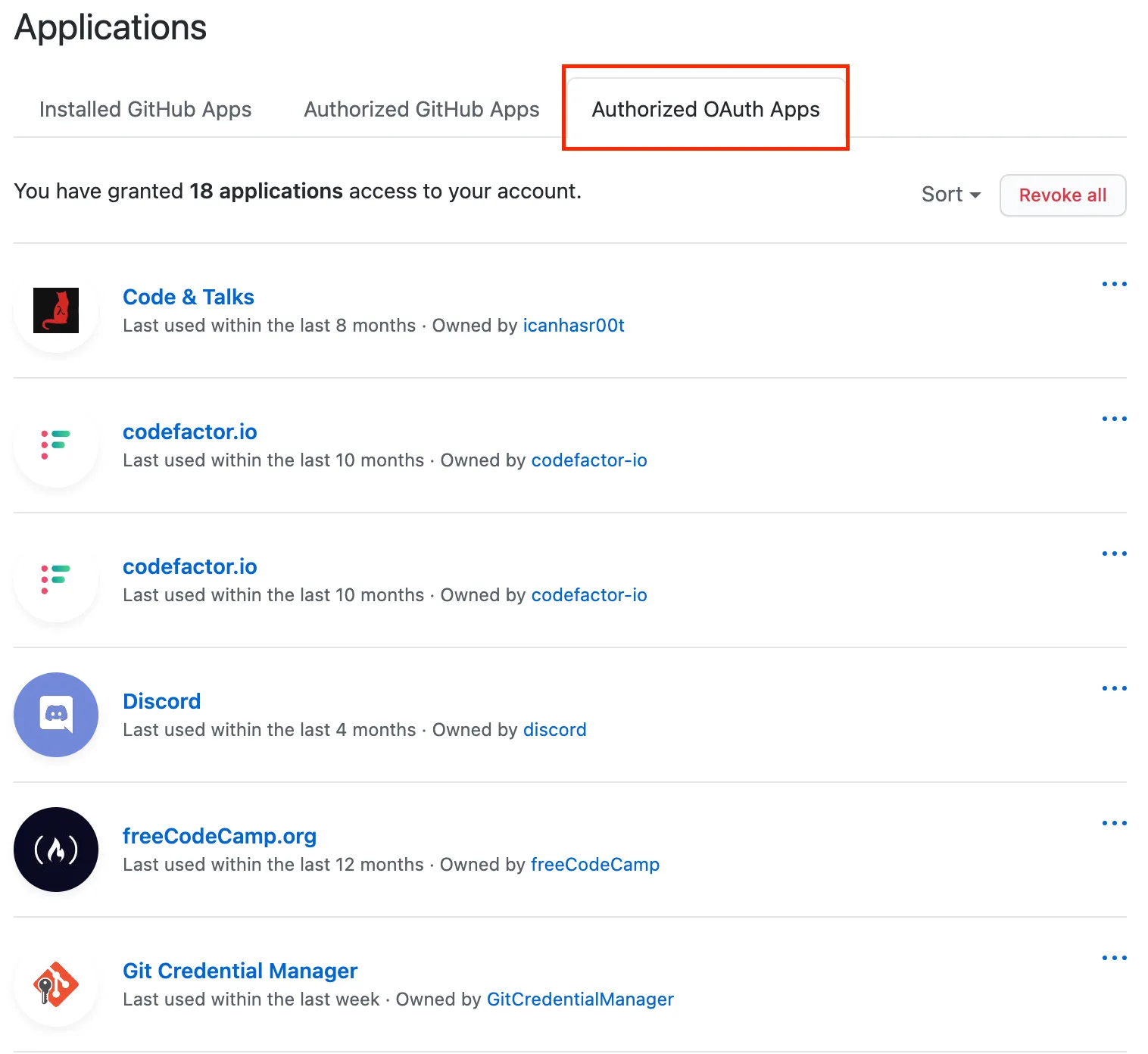Image resolution: width=1148 pixels, height=1054 pixels.
Task: Click the second codefactor.io logo, above Discord
Action: point(56,580)
